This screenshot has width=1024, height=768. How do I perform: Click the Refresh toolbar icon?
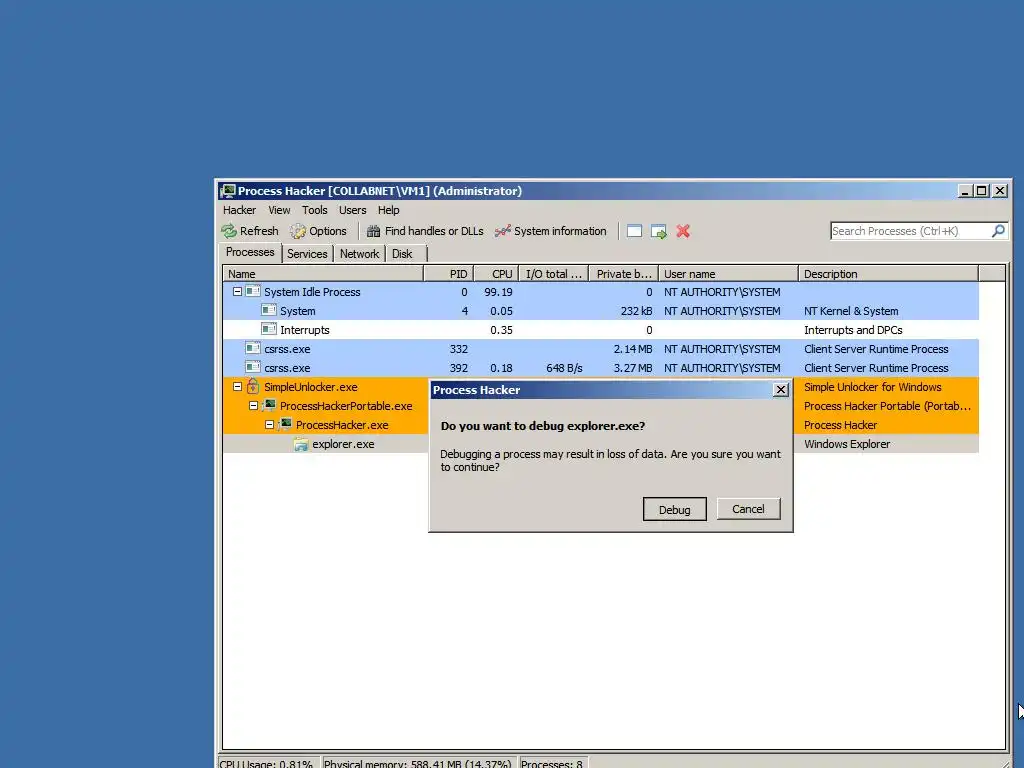pos(229,231)
